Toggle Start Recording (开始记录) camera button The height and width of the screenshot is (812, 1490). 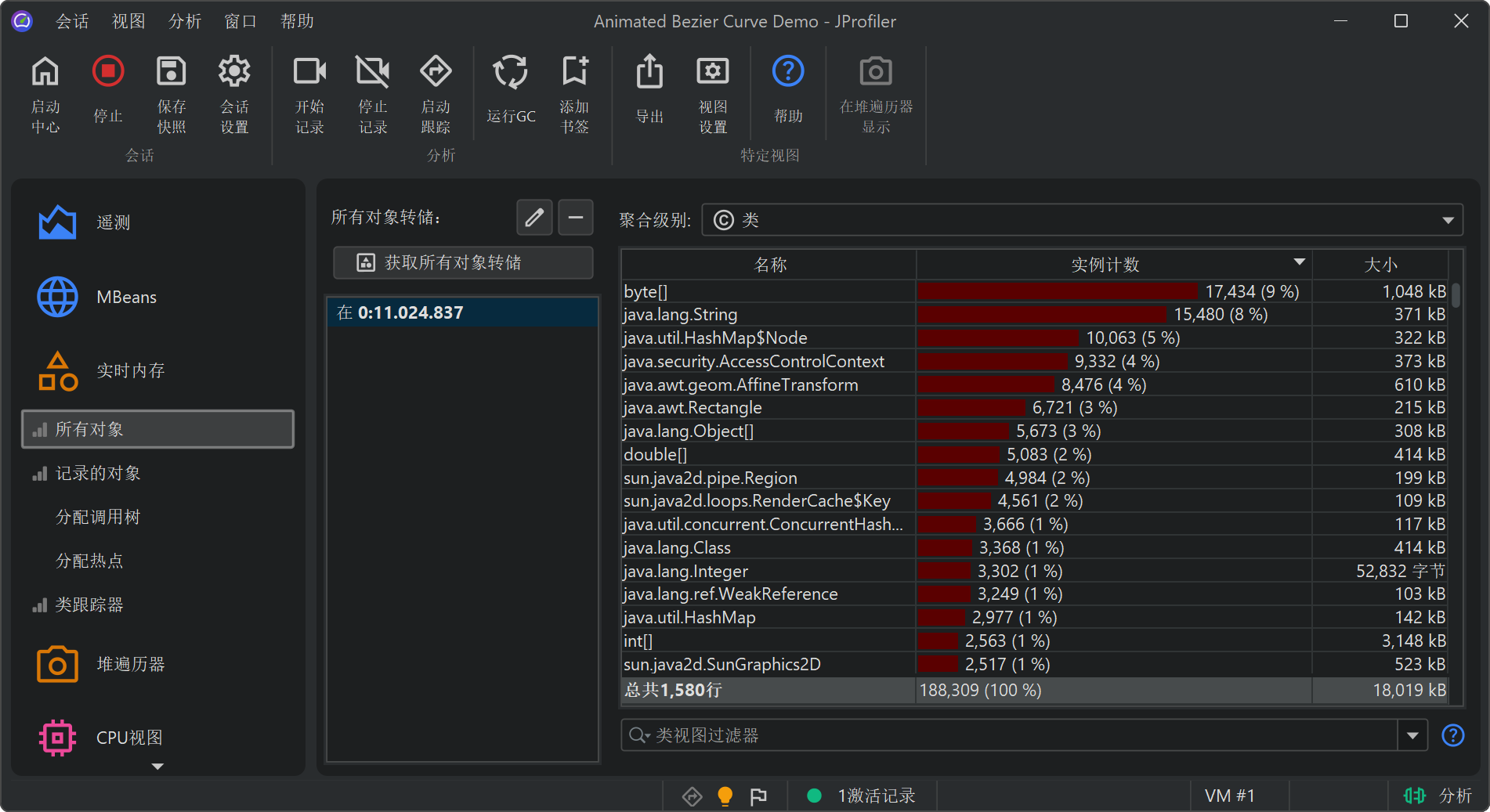tap(309, 72)
